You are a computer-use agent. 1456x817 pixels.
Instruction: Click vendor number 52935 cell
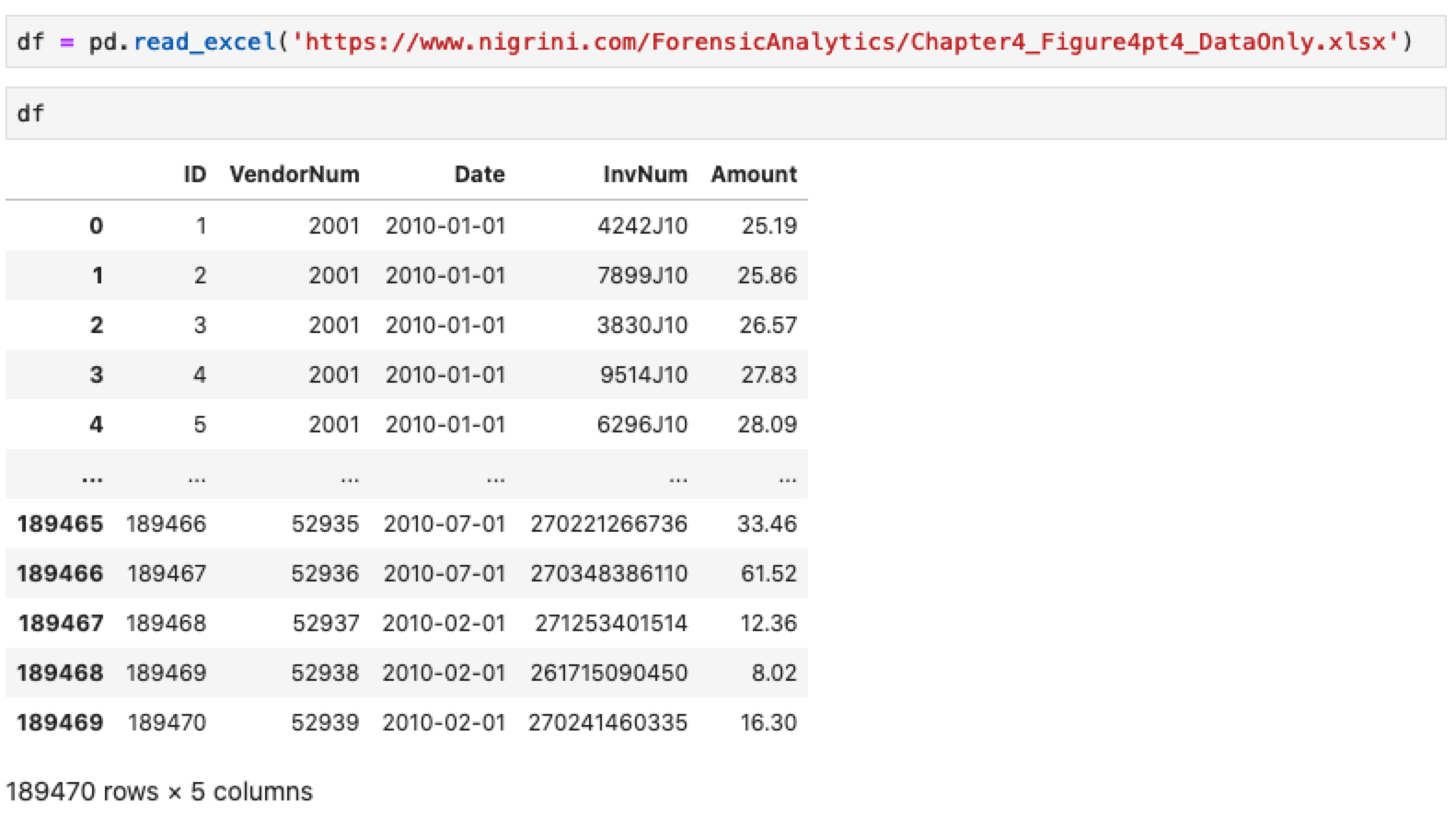[324, 524]
